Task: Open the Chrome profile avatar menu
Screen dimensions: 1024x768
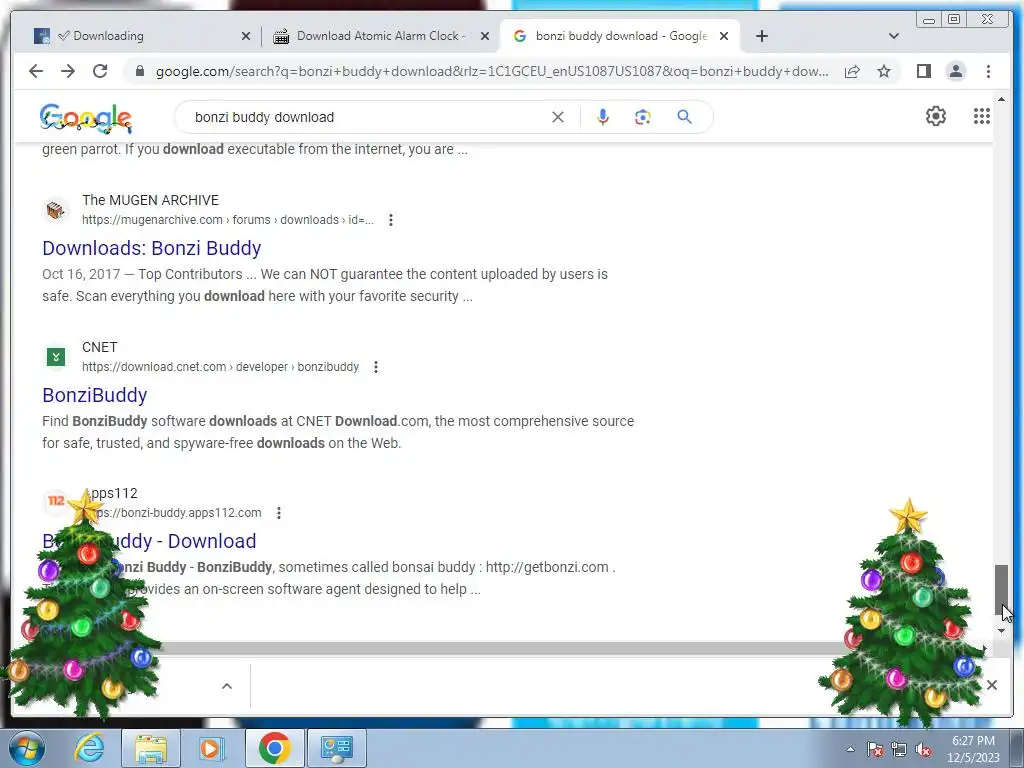Action: 955,71
